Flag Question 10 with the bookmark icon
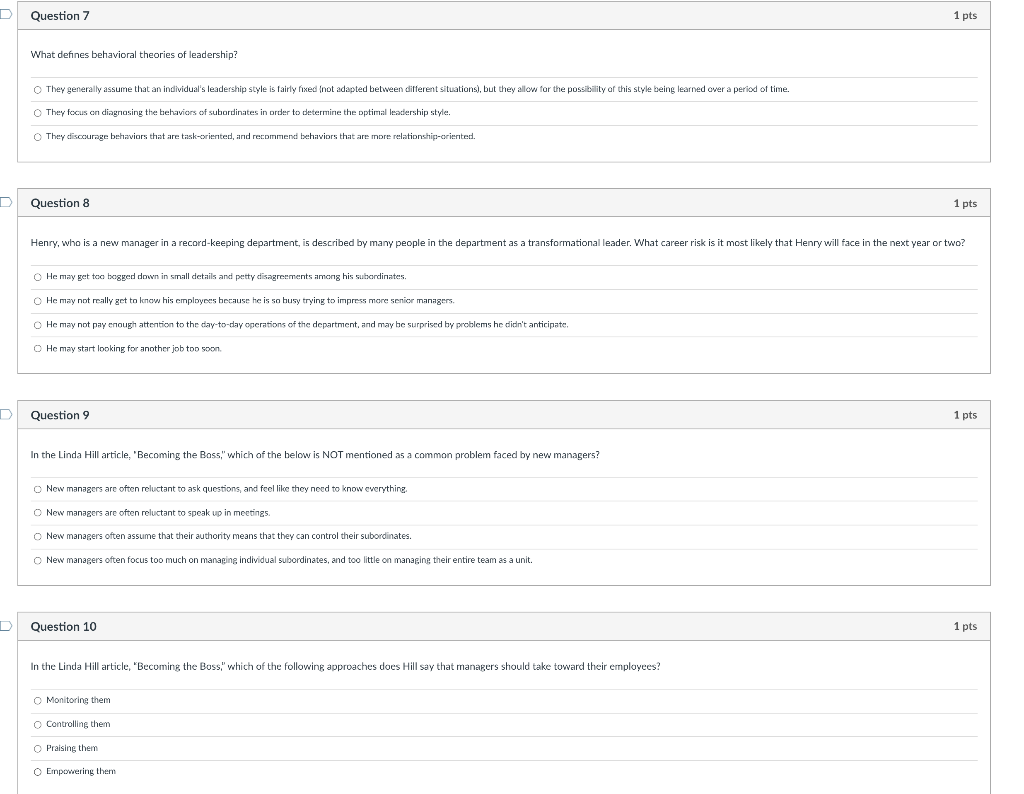This screenshot has width=1024, height=794. click(x=5, y=626)
